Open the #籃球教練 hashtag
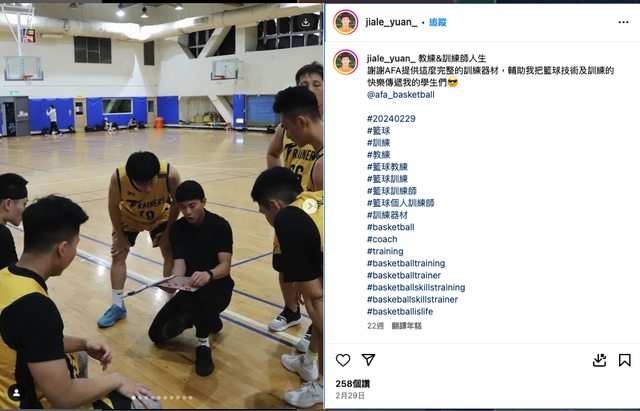Image resolution: width=640 pixels, height=411 pixels. (387, 167)
